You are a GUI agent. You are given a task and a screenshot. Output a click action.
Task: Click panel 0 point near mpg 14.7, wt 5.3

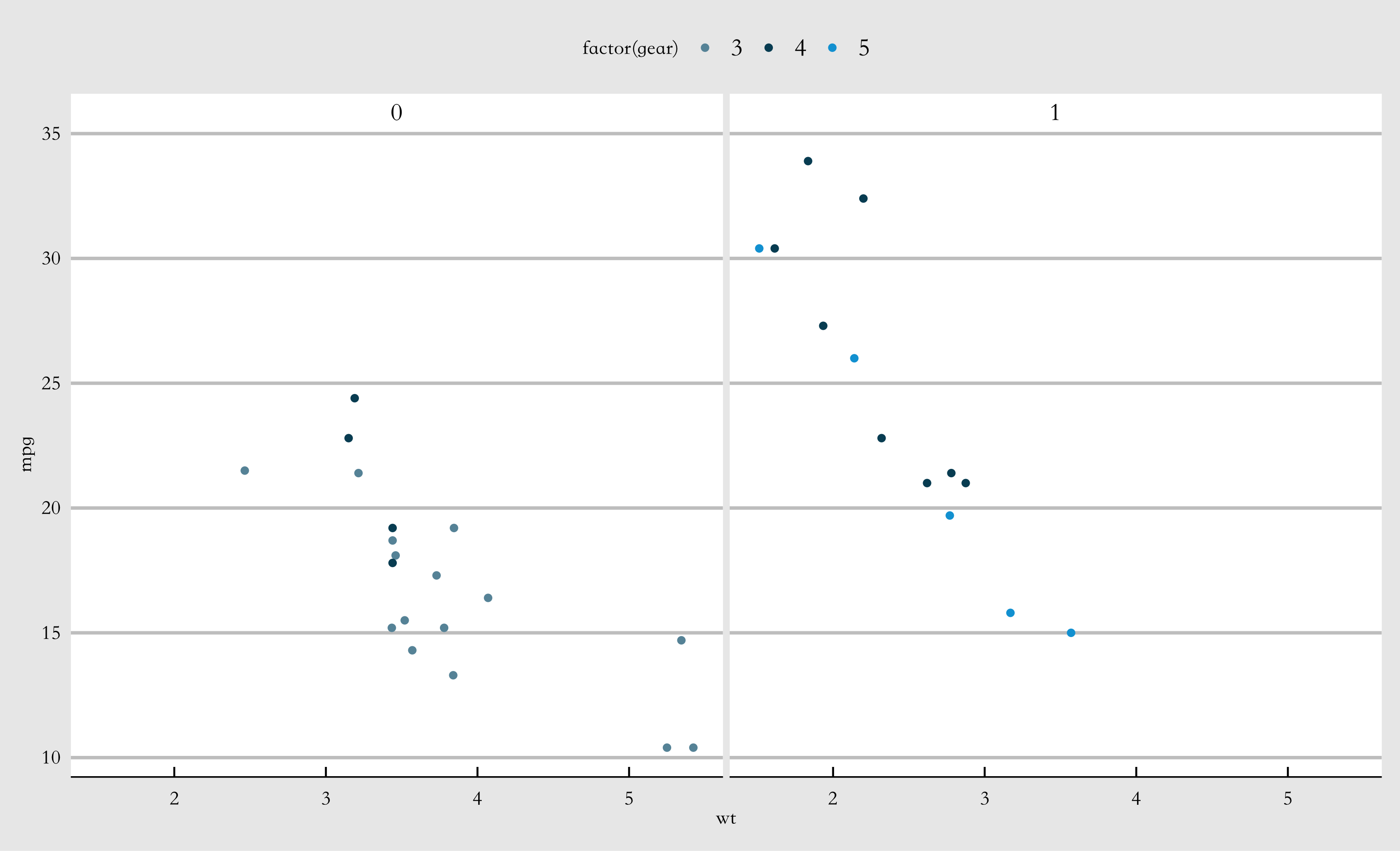682,641
